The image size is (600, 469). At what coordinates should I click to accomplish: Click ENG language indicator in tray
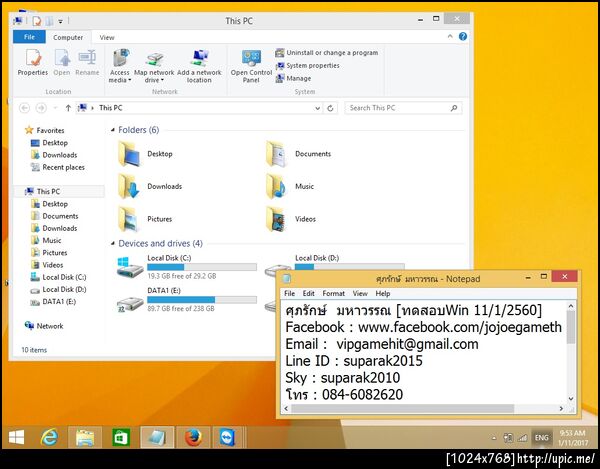click(x=541, y=438)
